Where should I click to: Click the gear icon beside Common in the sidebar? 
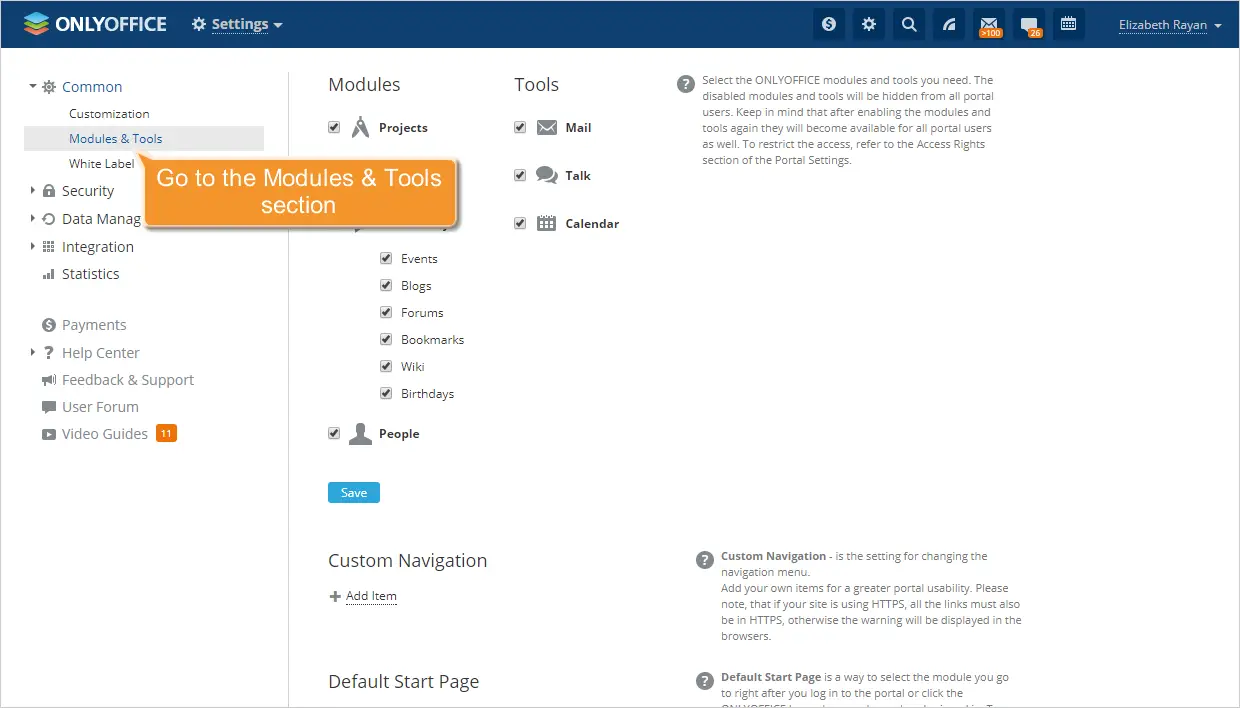coord(49,87)
